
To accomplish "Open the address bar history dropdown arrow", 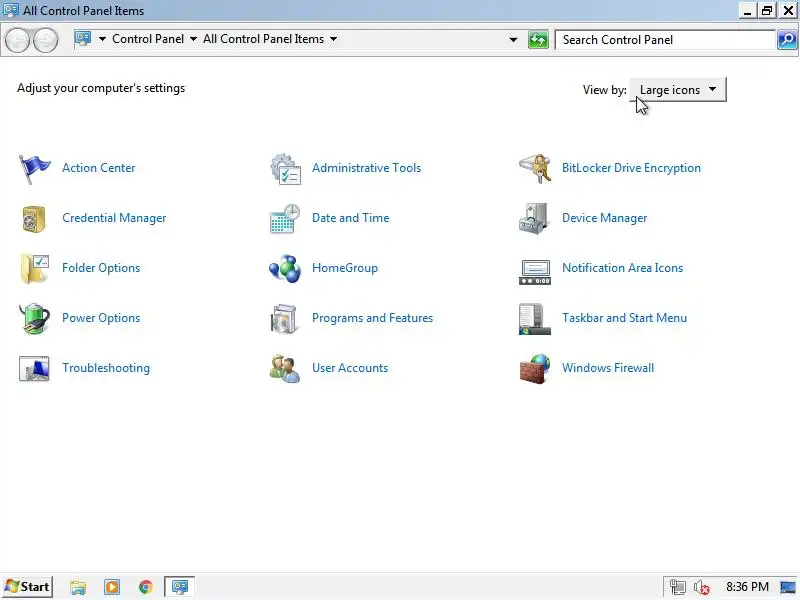I will point(513,40).
